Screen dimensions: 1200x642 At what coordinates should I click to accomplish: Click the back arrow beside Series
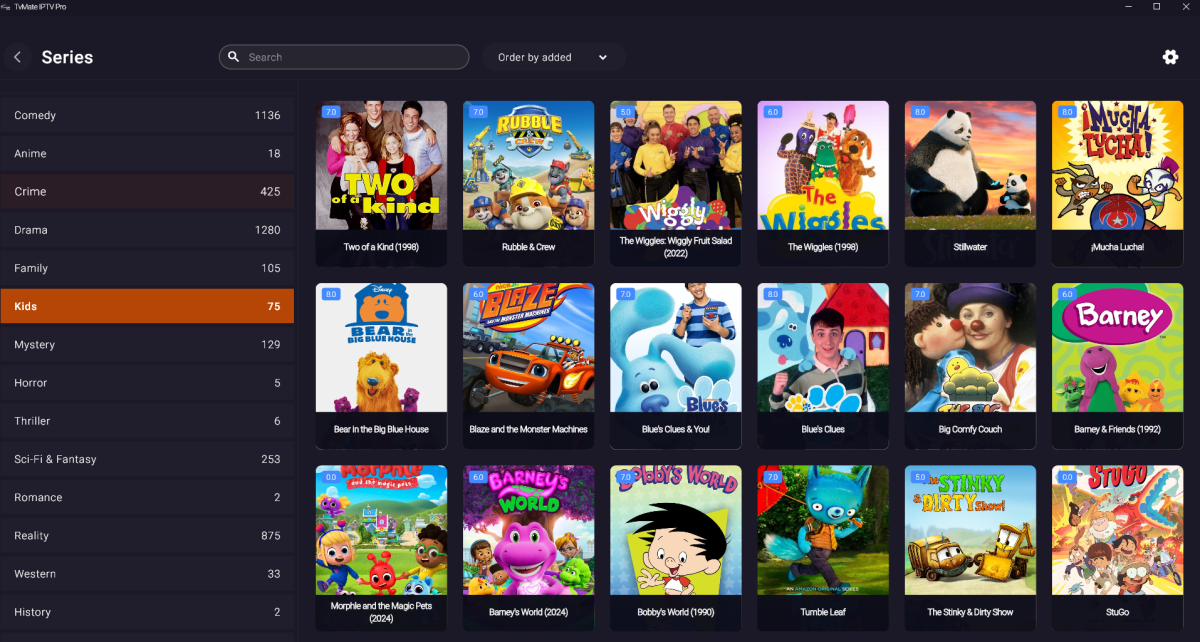17,57
